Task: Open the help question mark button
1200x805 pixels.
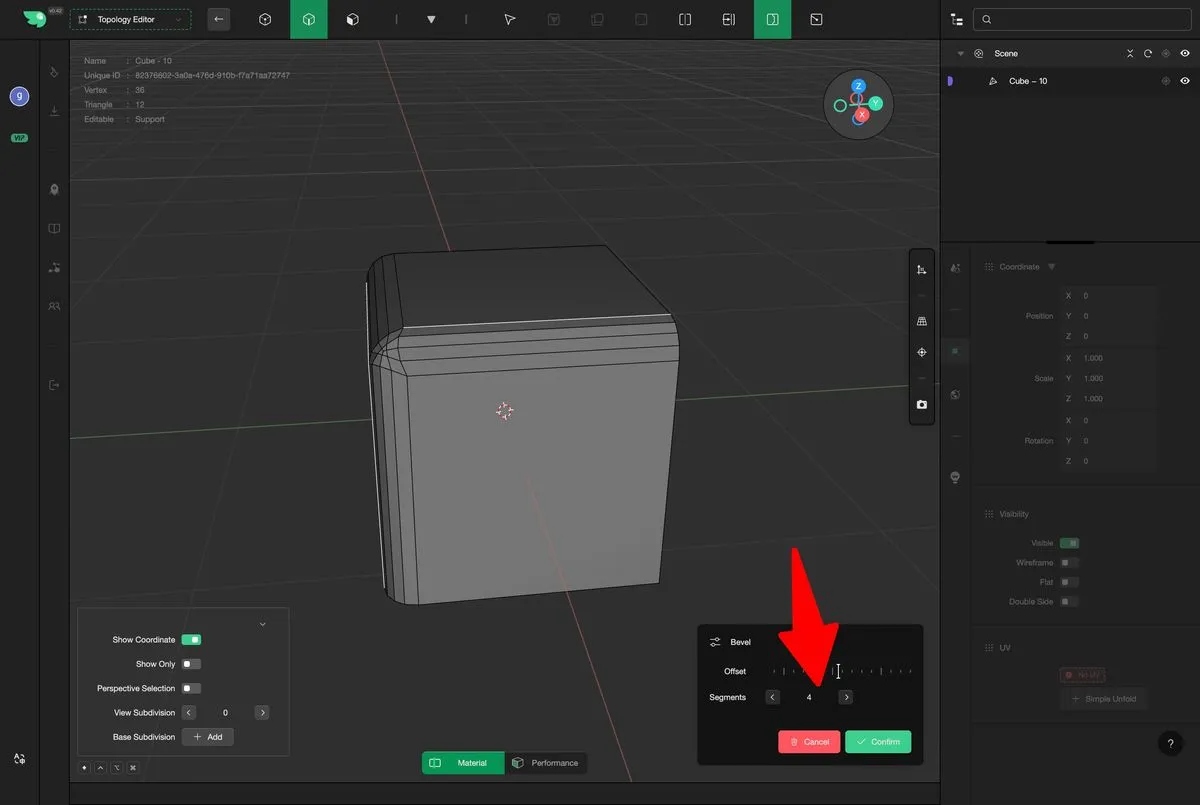Action: [1171, 743]
